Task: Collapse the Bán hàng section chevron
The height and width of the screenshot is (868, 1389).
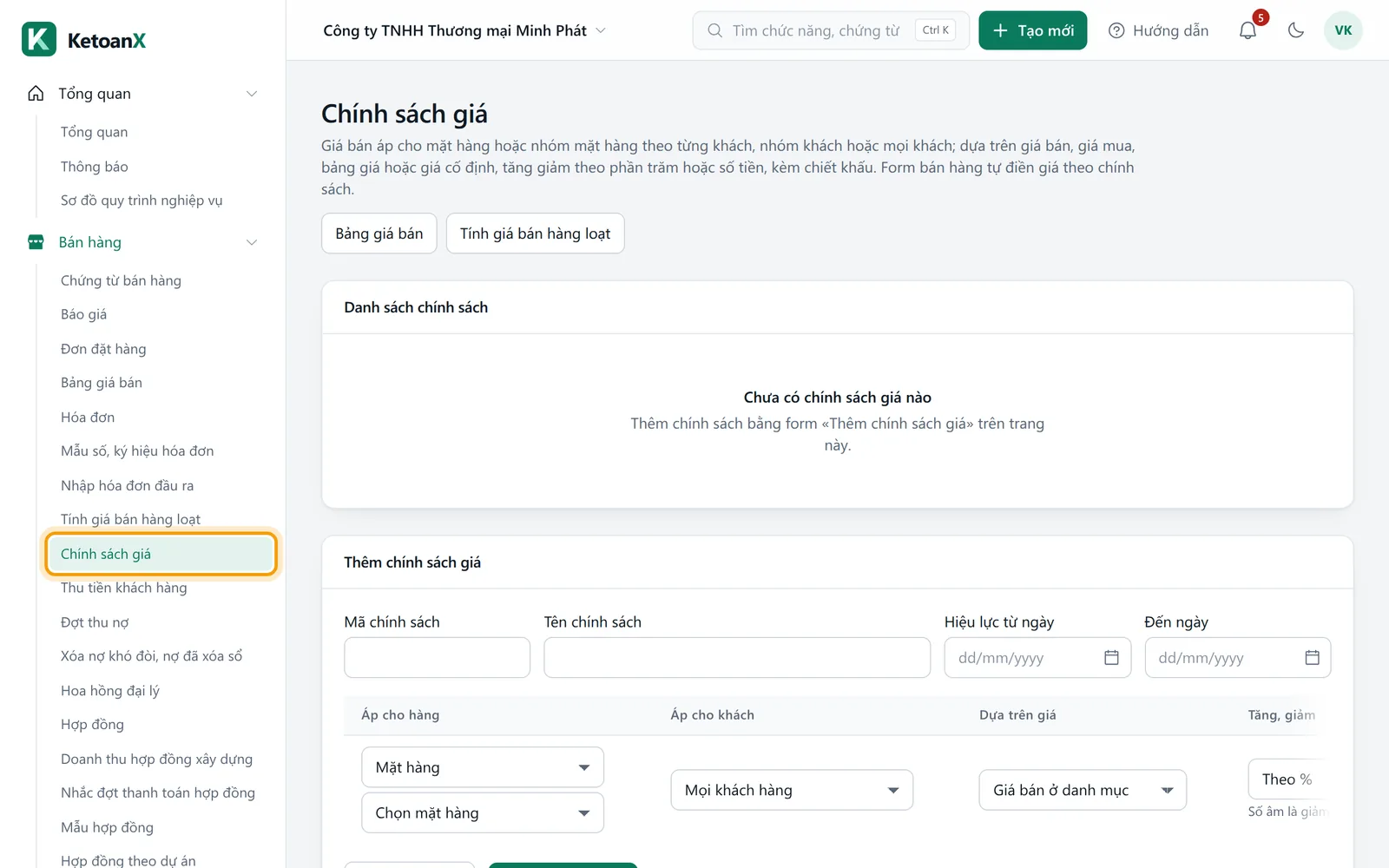Action: click(252, 242)
